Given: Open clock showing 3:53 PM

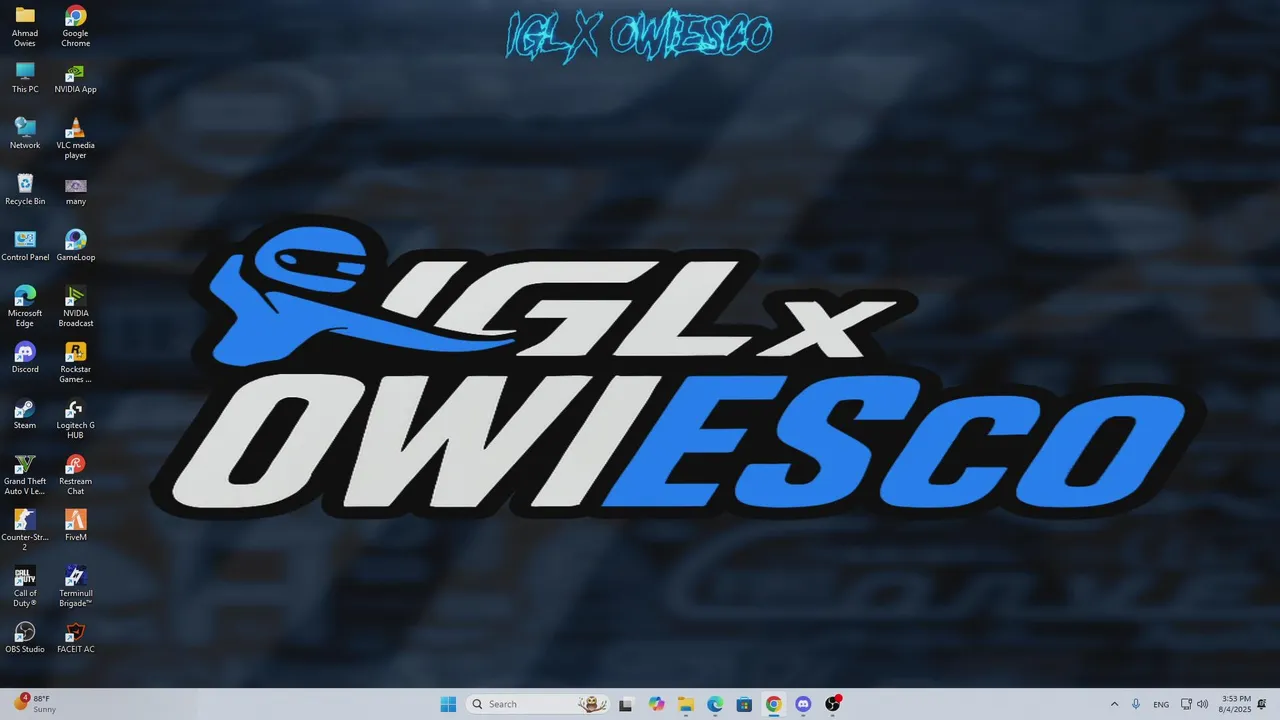Looking at the screenshot, I should 1235,704.
